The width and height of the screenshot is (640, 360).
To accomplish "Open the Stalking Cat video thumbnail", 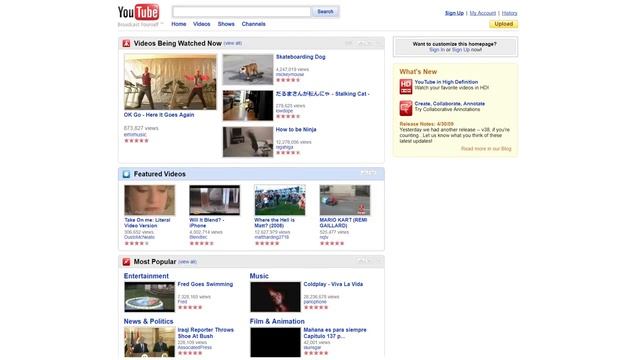I will click(248, 106).
